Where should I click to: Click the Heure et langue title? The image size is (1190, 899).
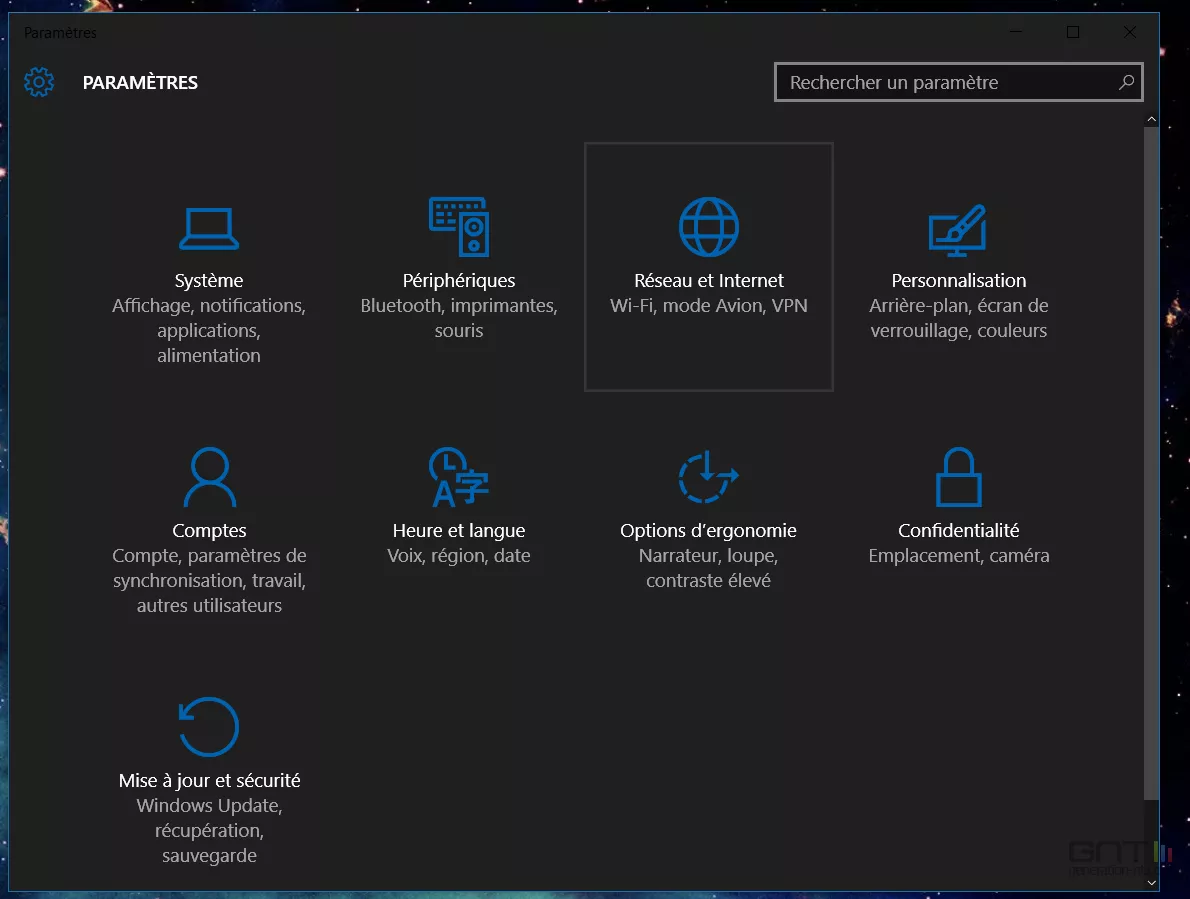pos(459,530)
